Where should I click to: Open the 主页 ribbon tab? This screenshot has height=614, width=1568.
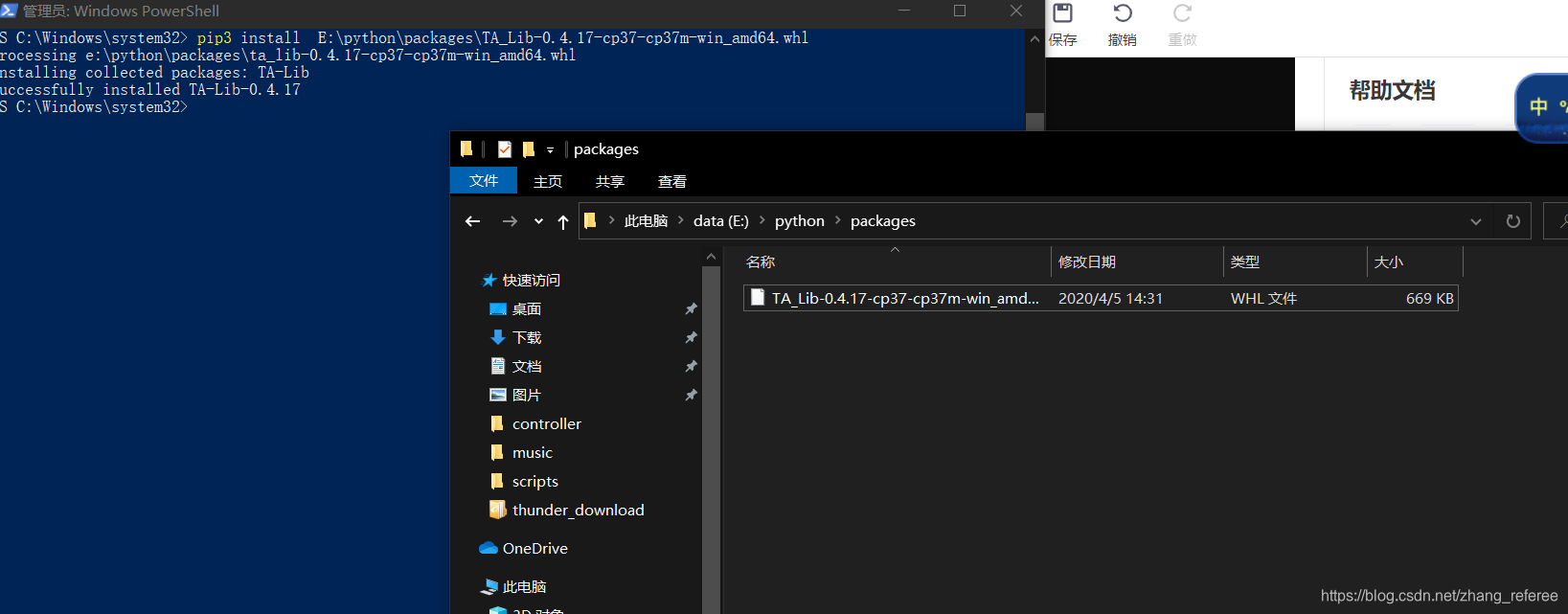click(548, 181)
